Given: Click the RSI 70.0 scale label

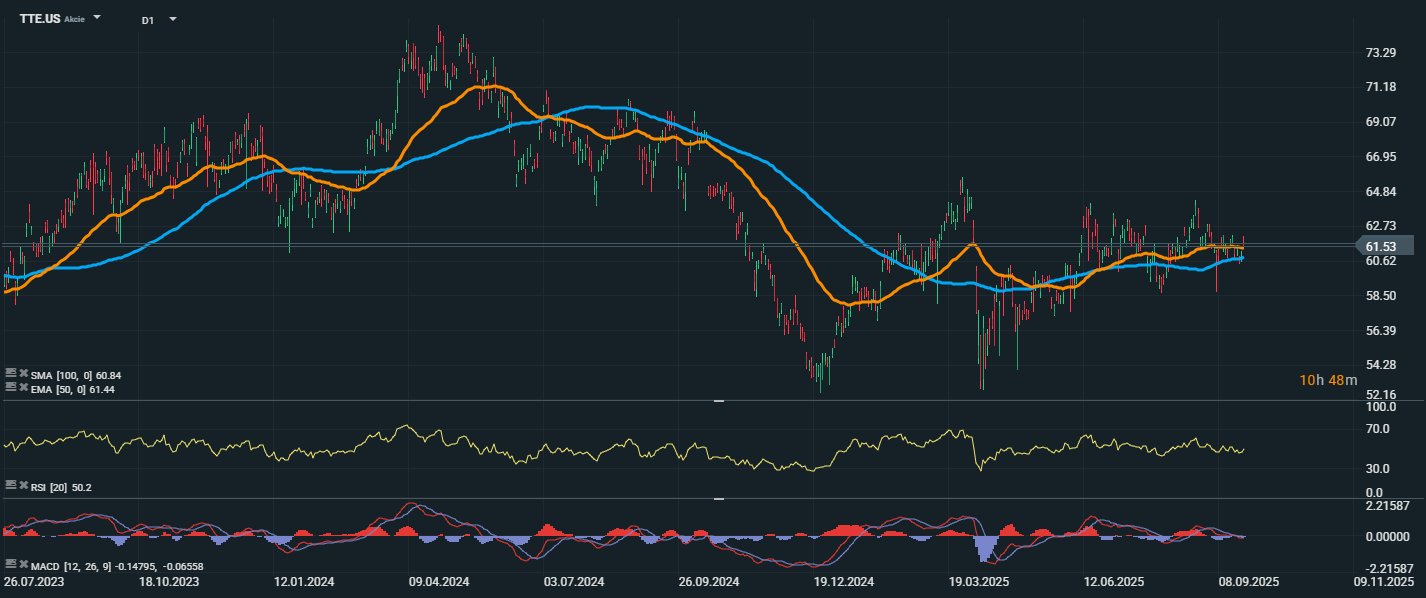Looking at the screenshot, I should [x=1380, y=429].
